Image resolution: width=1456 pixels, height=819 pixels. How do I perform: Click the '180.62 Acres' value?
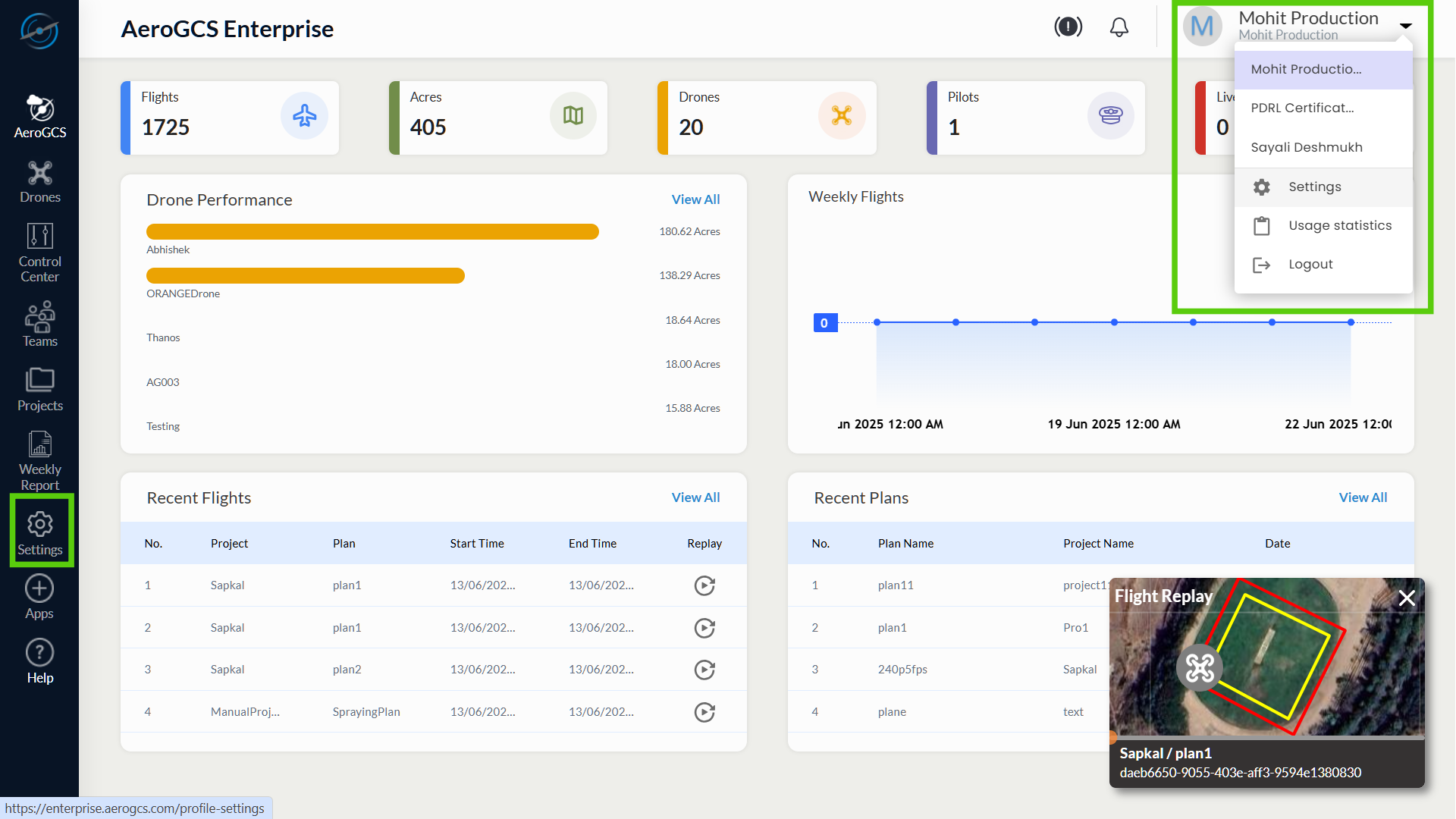pyautogui.click(x=689, y=232)
